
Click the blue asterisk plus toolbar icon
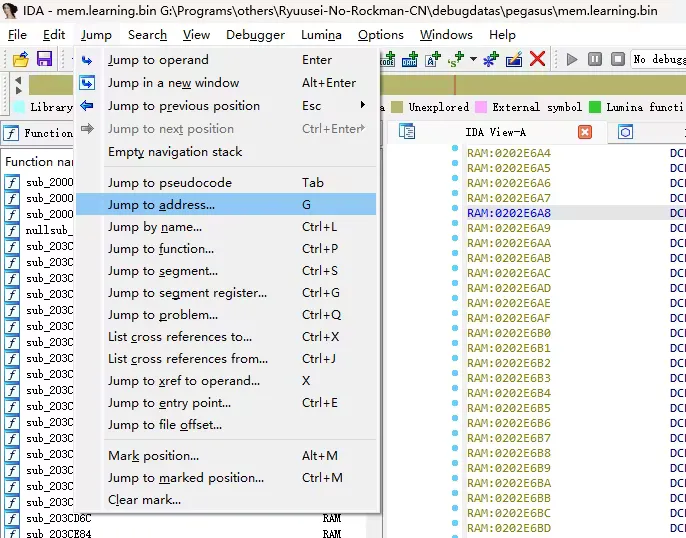(490, 60)
